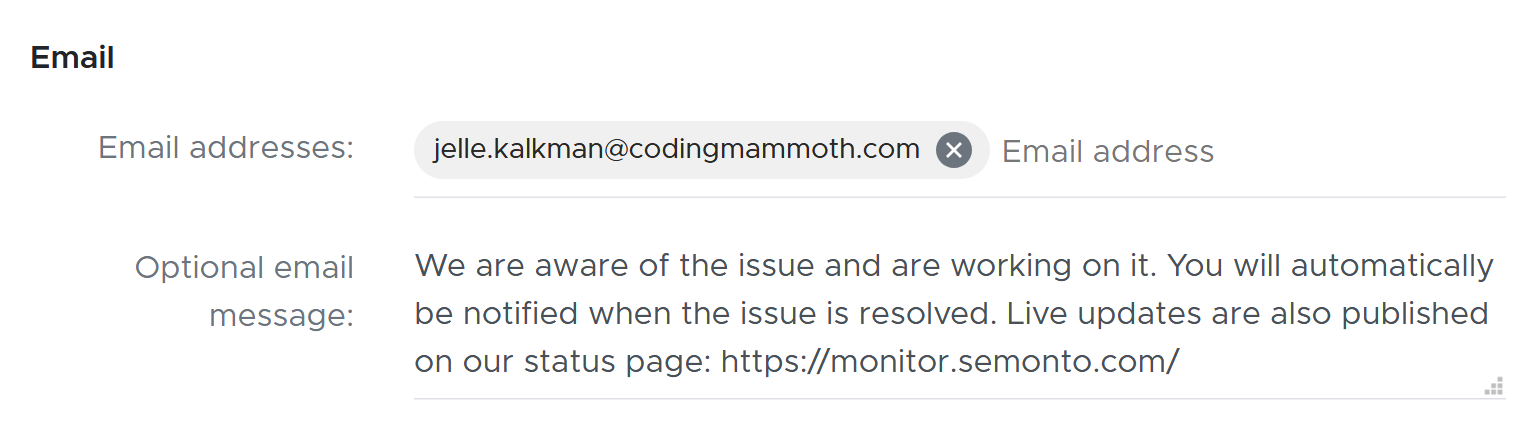Remove the jelle.kalkman@codingmammoth.com address chip

pos(953,150)
